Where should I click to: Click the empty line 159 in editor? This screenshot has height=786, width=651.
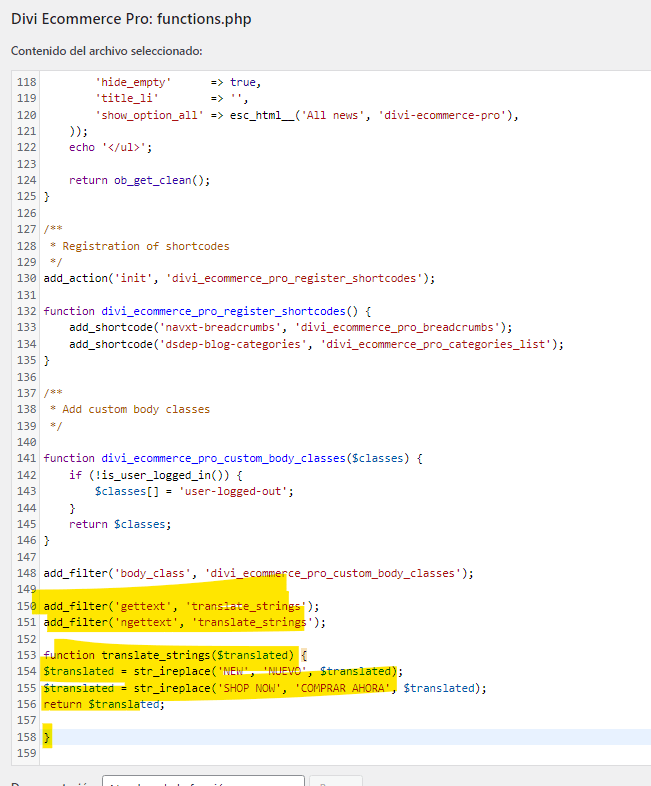pyautogui.click(x=346, y=753)
